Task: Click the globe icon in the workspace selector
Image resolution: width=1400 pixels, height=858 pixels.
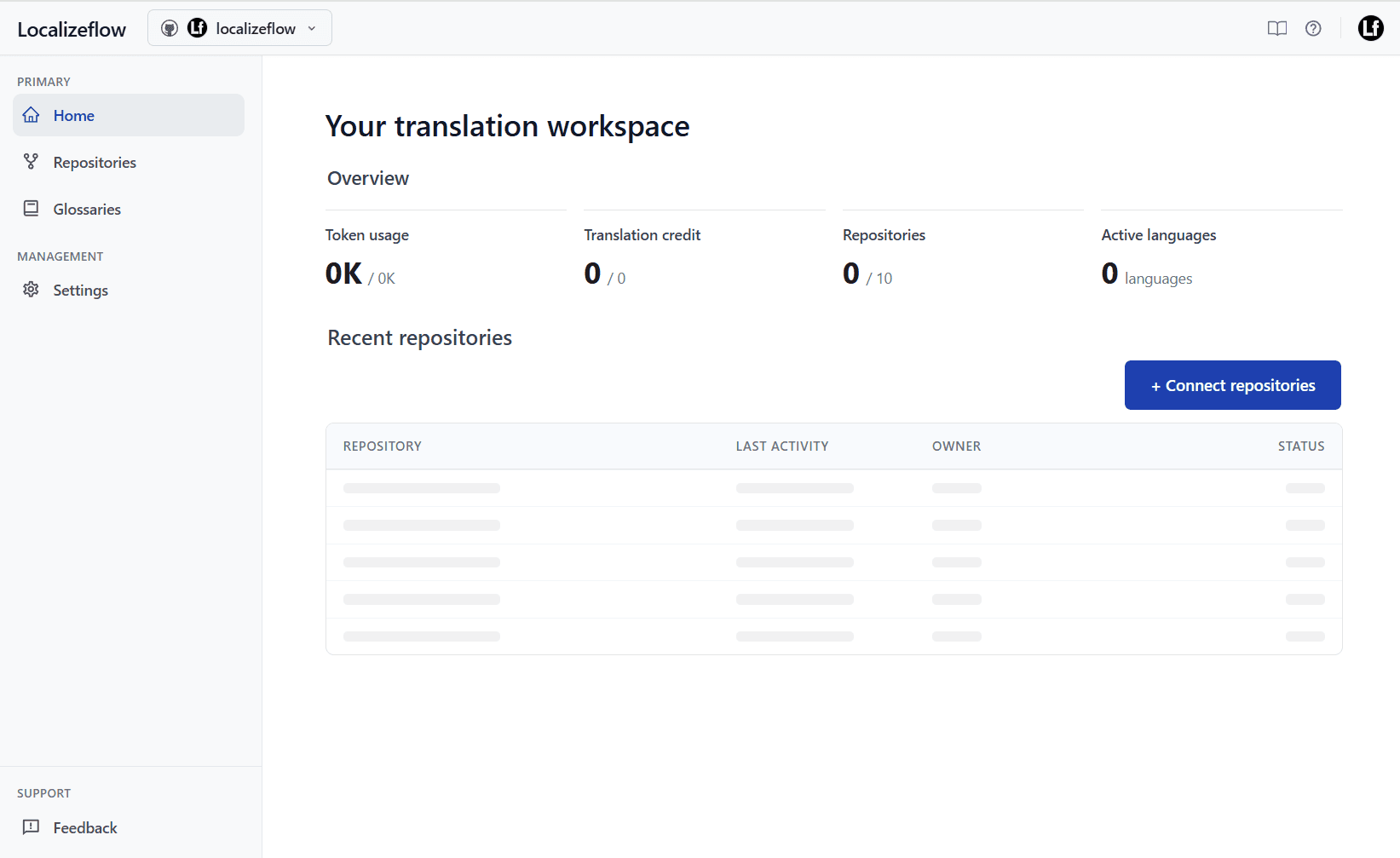Action: (170, 27)
